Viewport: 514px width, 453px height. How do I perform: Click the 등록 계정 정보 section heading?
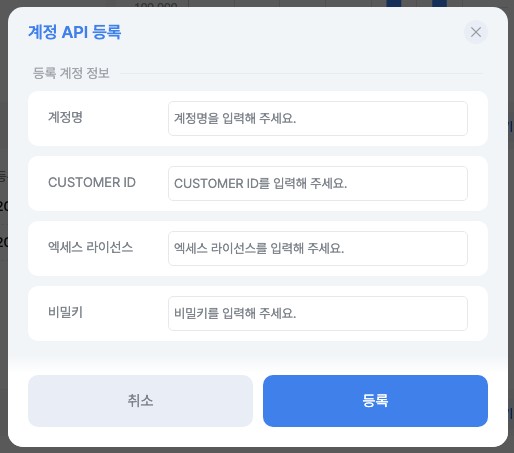coord(71,73)
